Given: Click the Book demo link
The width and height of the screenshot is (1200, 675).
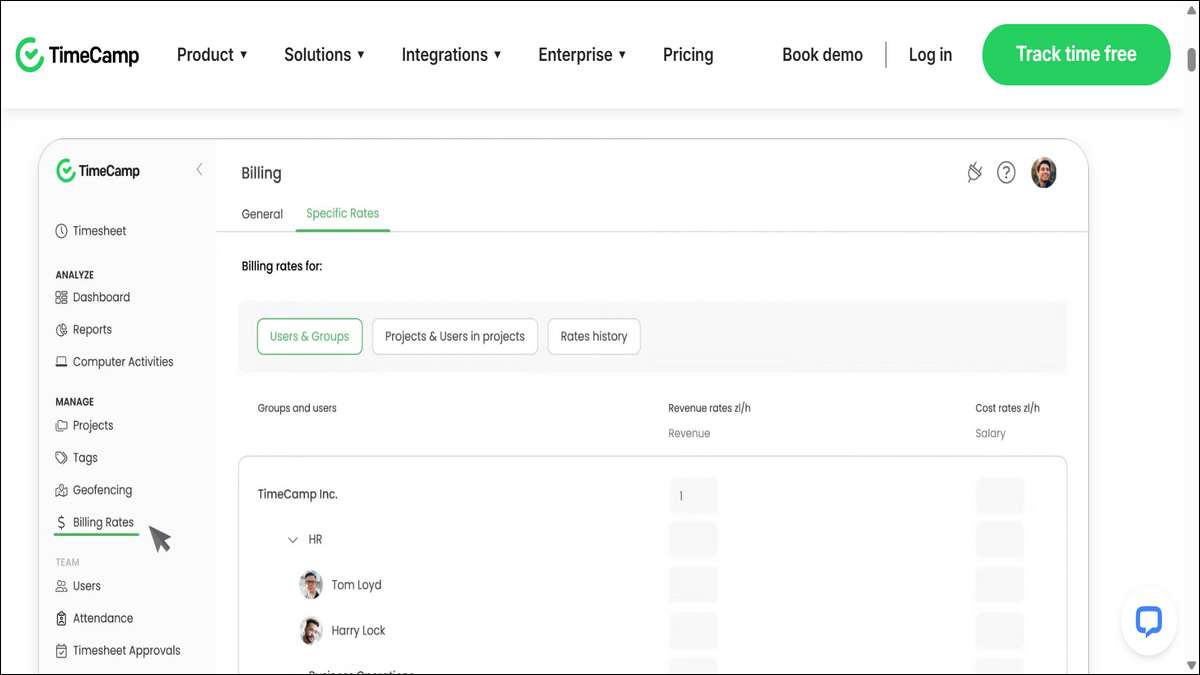Looking at the screenshot, I should (x=822, y=55).
